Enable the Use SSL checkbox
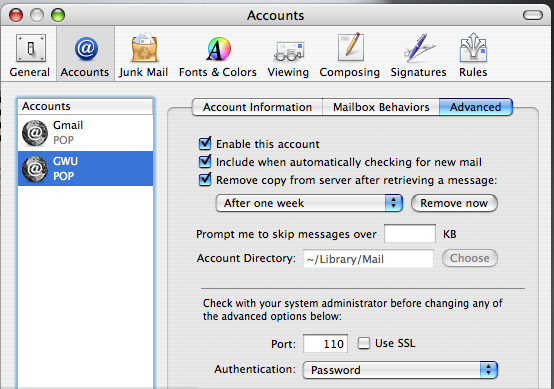Screen dimensions: 554x389 pos(364,343)
